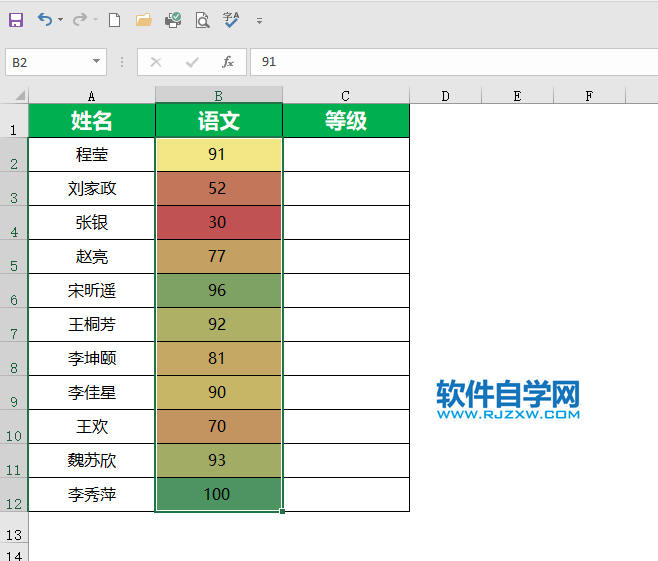Select the cell containing 李佳星
The height and width of the screenshot is (561, 658).
pos(91,392)
